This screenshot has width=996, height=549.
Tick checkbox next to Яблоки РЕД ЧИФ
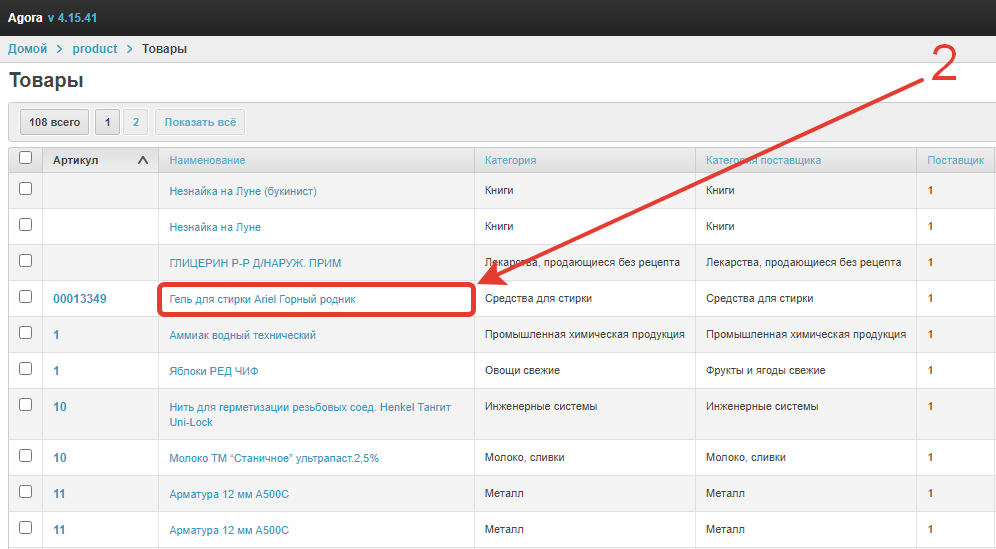26,369
